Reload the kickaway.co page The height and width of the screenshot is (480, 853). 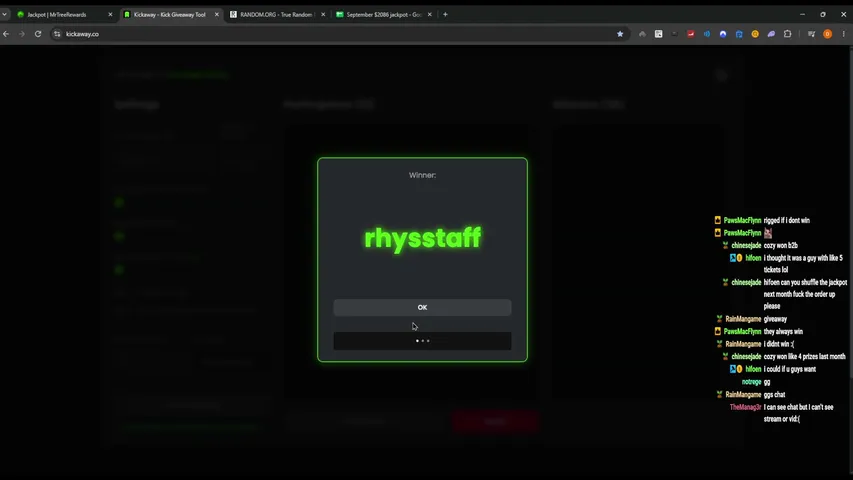tap(38, 34)
